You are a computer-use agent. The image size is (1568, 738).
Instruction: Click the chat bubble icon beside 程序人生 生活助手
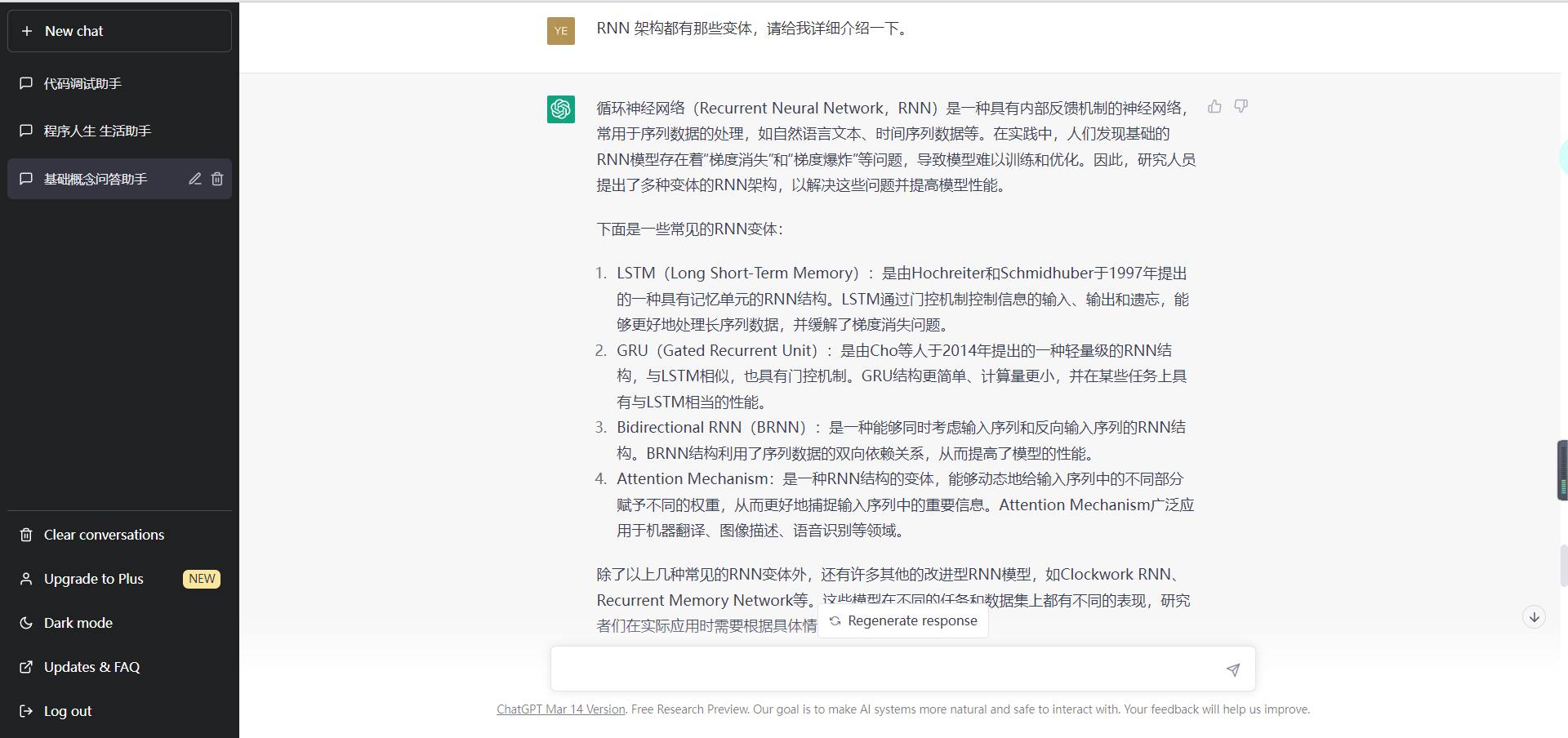[x=26, y=131]
